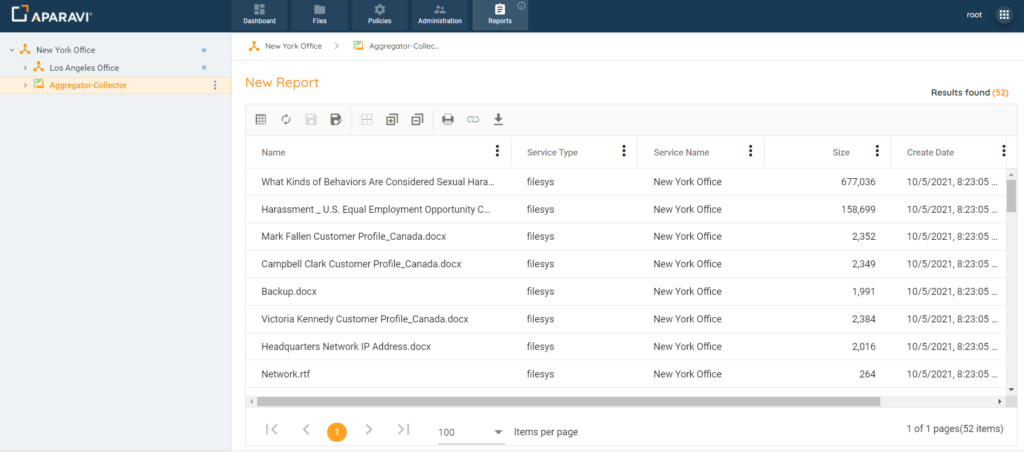
Task: Expand the Los Angeles Office tree node
Action: coord(25,68)
